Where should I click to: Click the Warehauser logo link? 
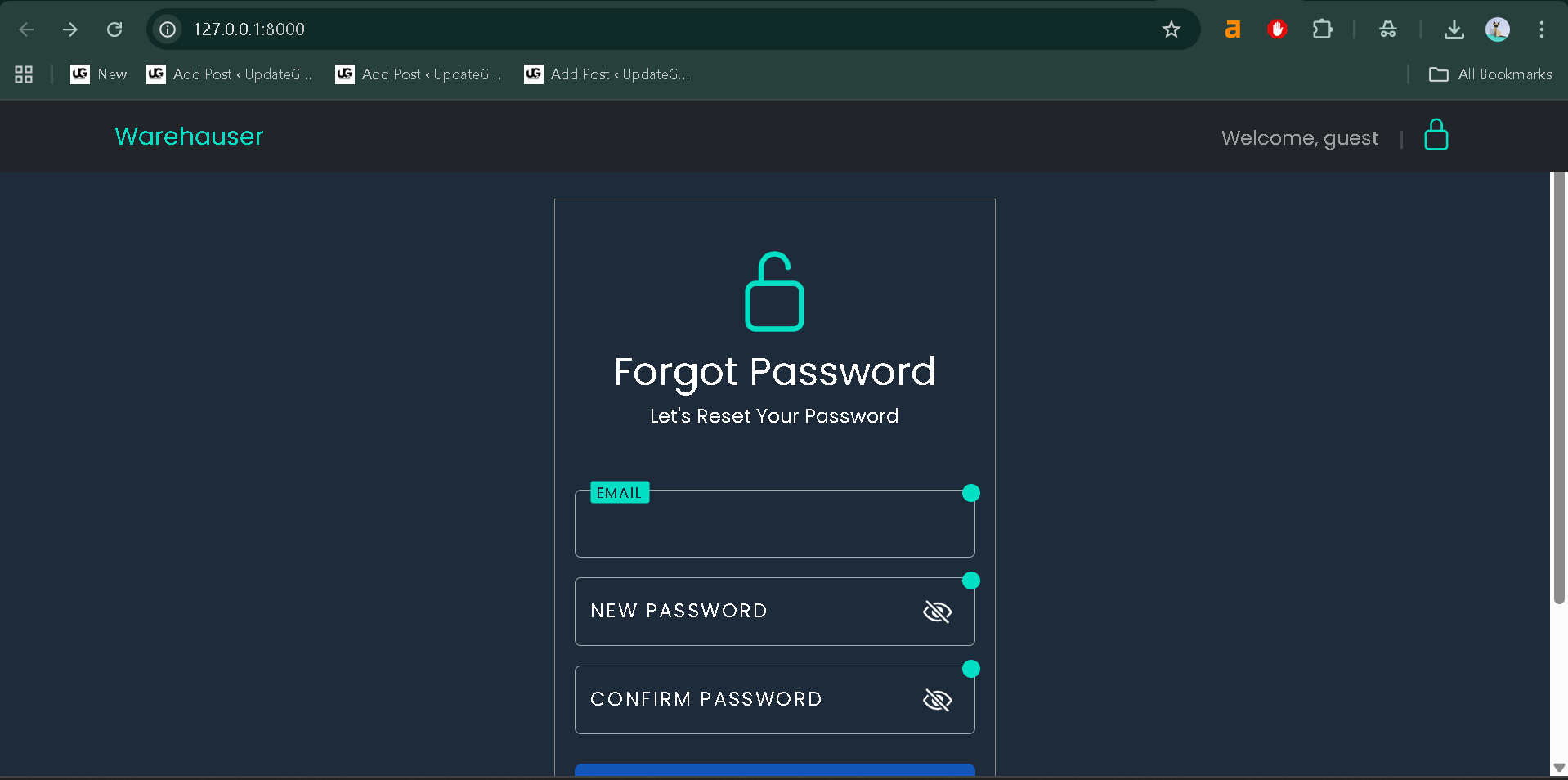point(189,137)
